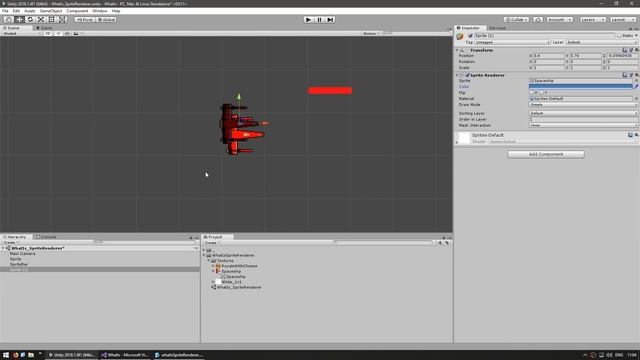The image size is (640, 360).
Task: Open the Edit menu
Action: click(16, 11)
